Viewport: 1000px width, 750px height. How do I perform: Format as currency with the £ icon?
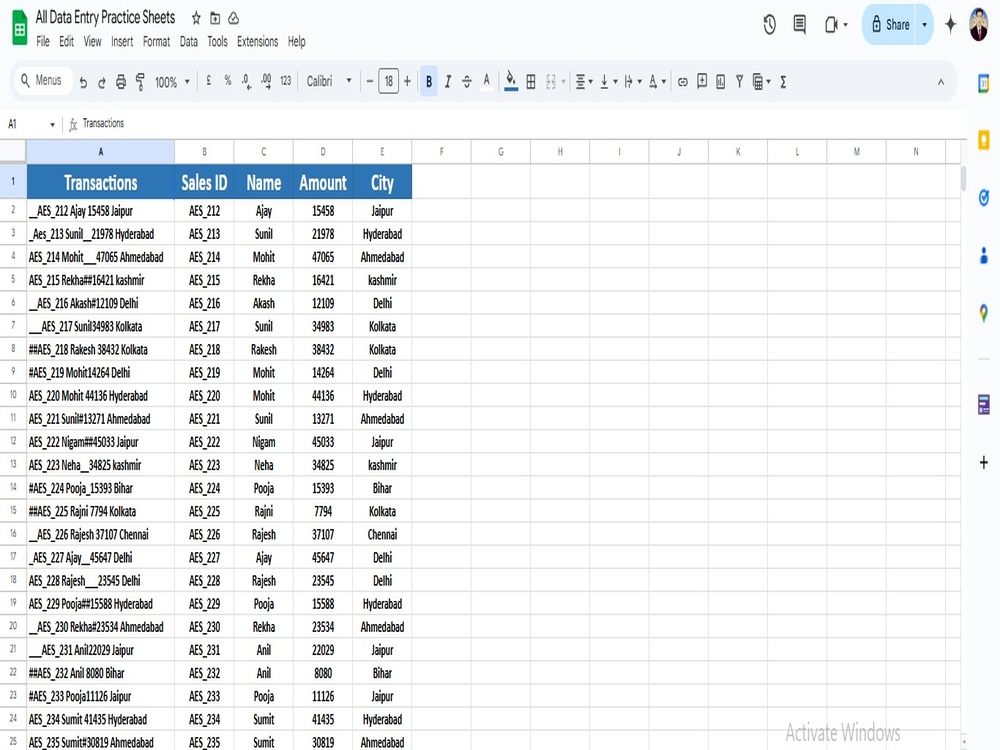209,81
